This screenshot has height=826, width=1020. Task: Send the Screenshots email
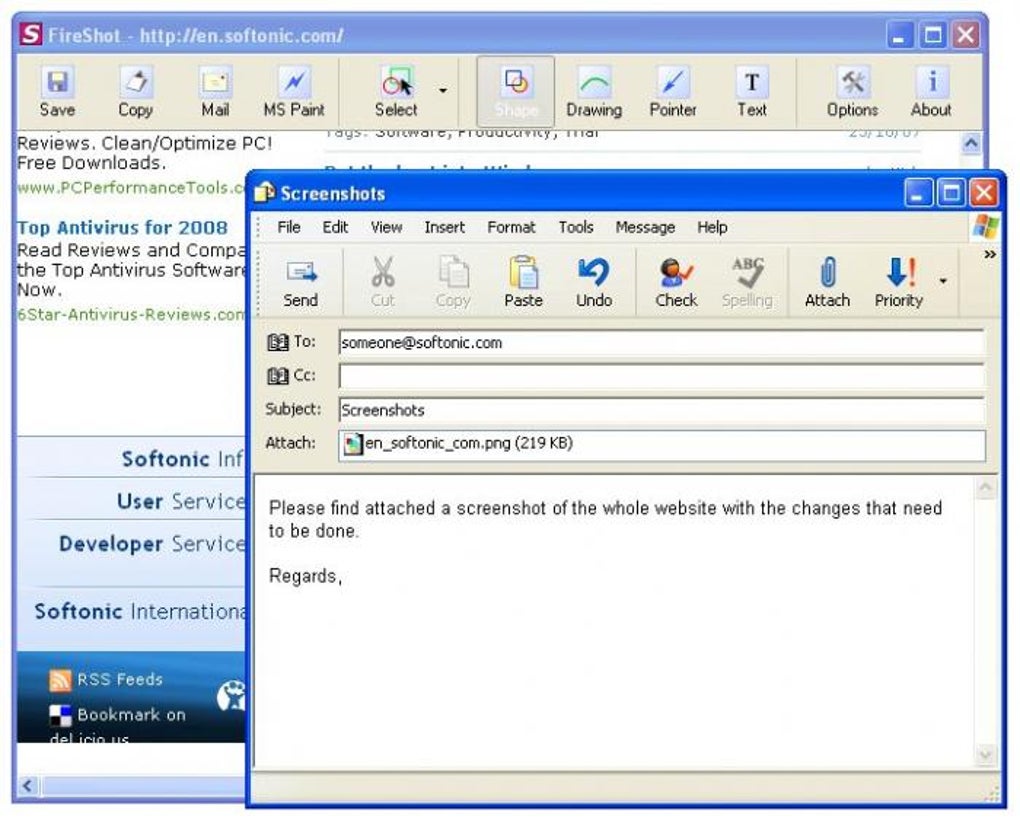point(301,283)
